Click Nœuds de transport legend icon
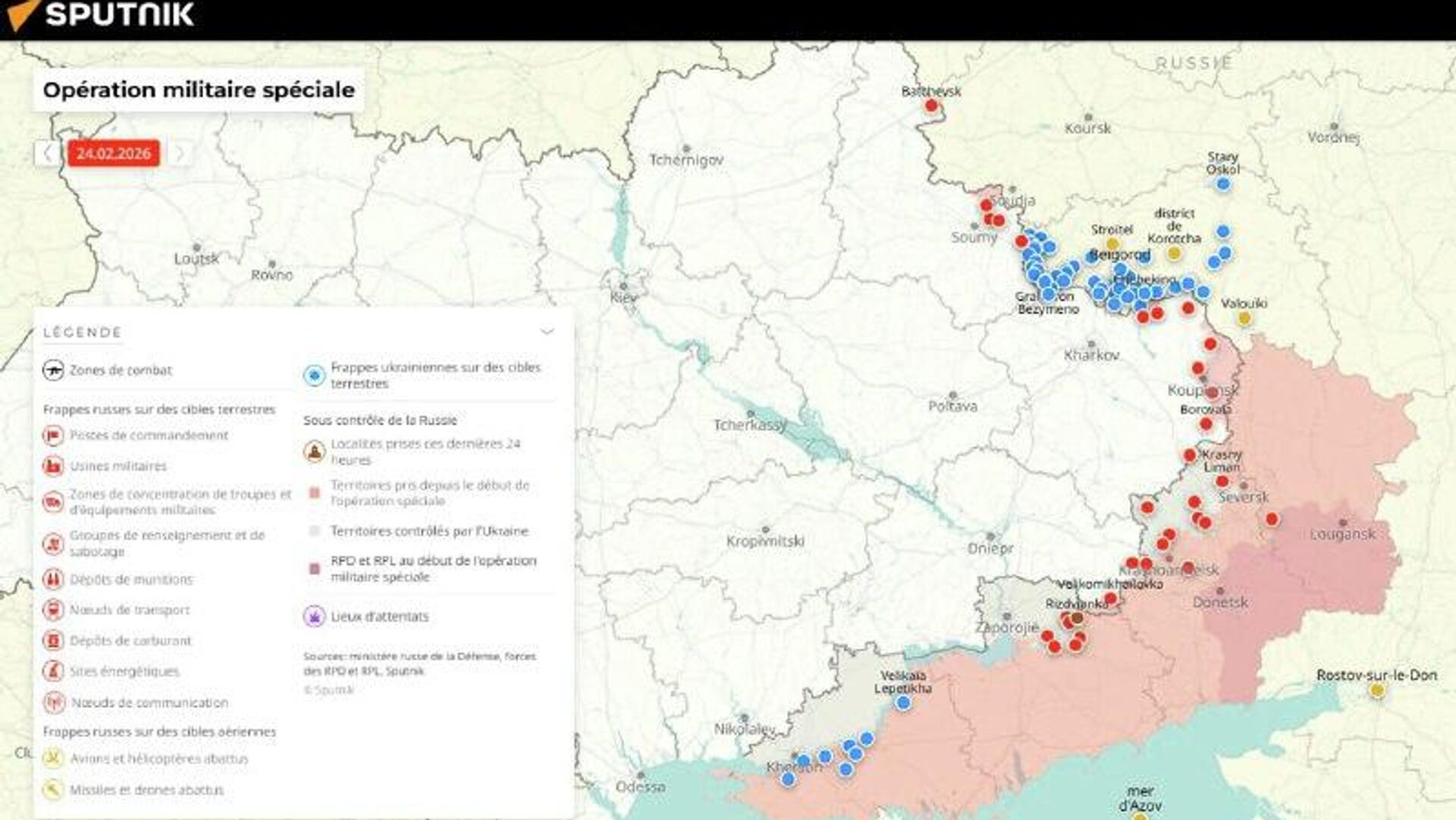The image size is (1456, 820). [53, 610]
